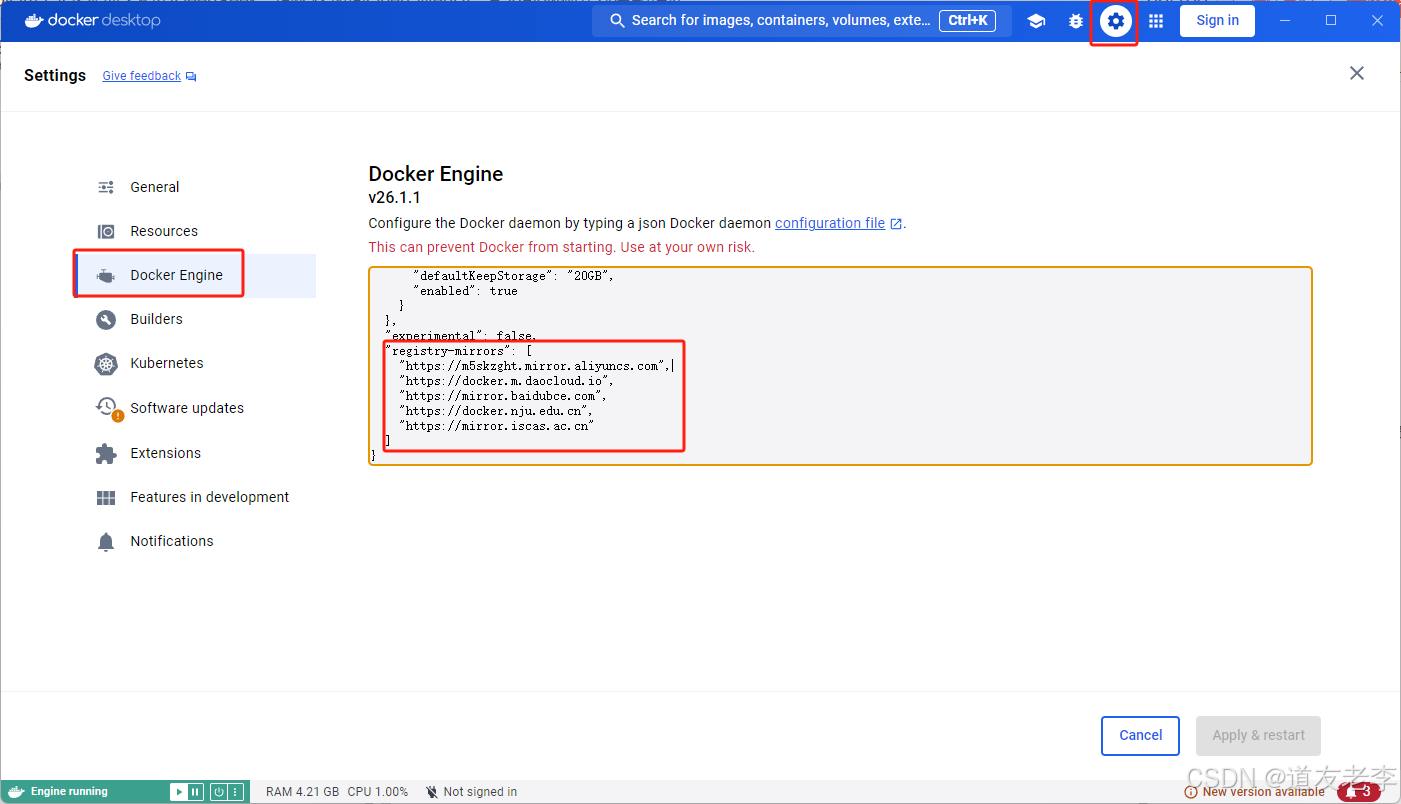Click the Docker Engine heading
This screenshot has height=804, width=1401.
click(x=436, y=174)
